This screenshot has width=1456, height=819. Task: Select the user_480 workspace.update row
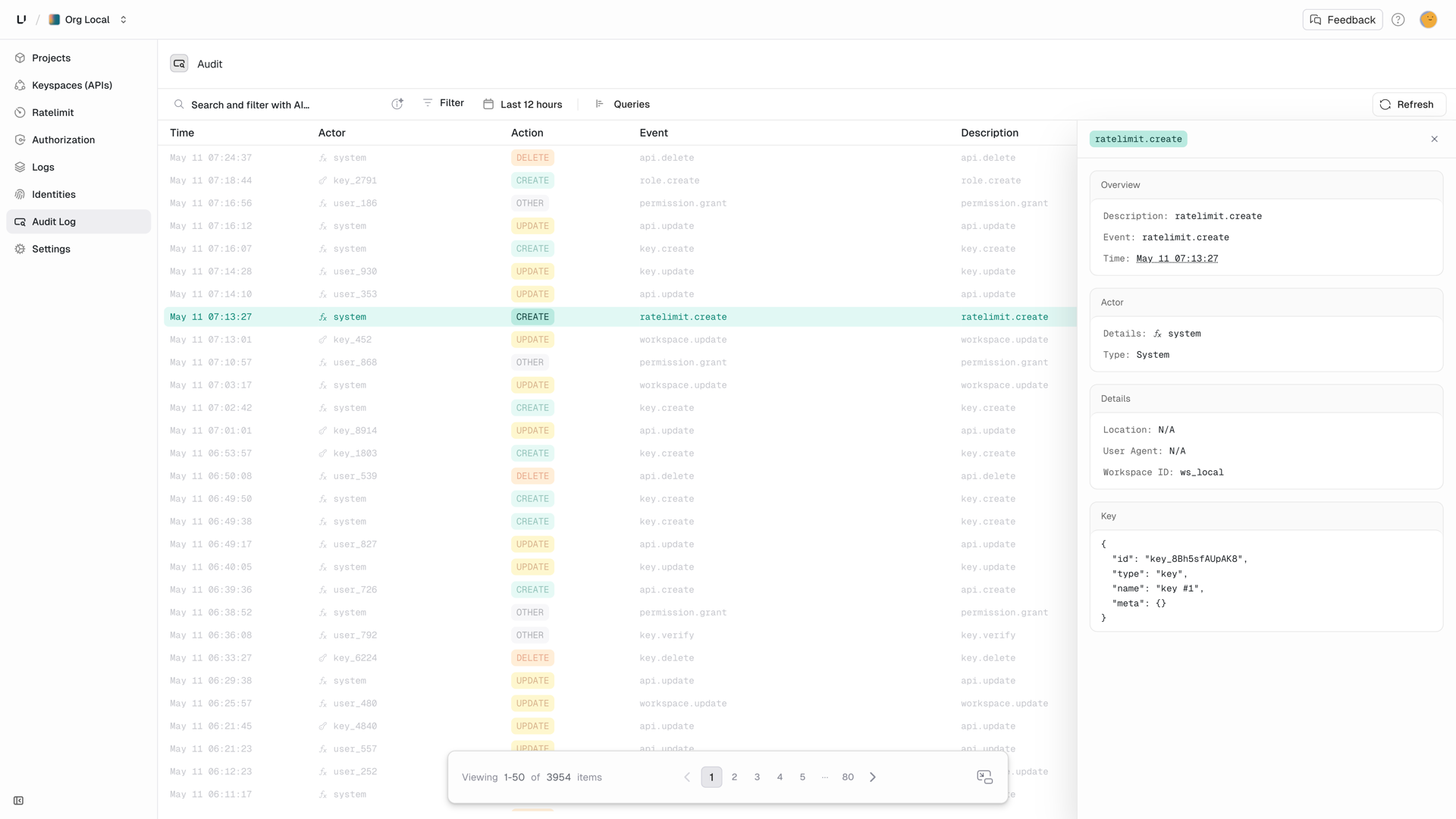coord(620,704)
